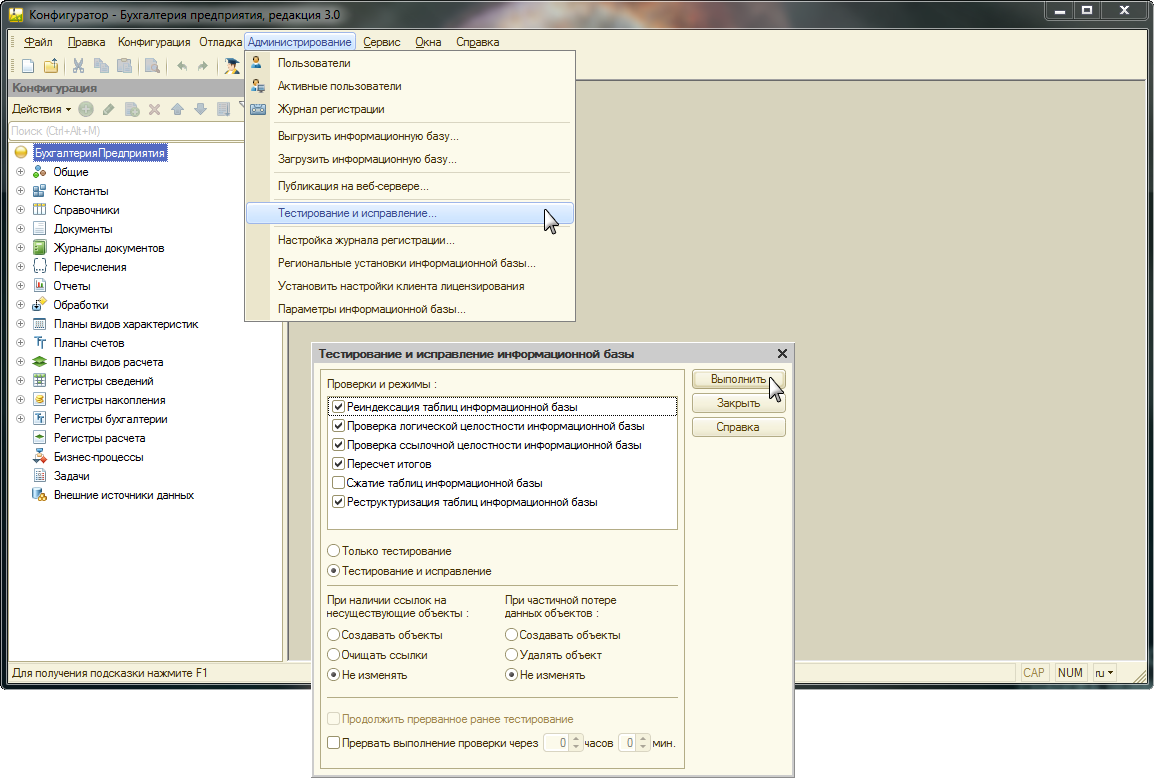The height and width of the screenshot is (780, 1154).
Task: Select the Только тестирование radio button
Action: point(333,551)
